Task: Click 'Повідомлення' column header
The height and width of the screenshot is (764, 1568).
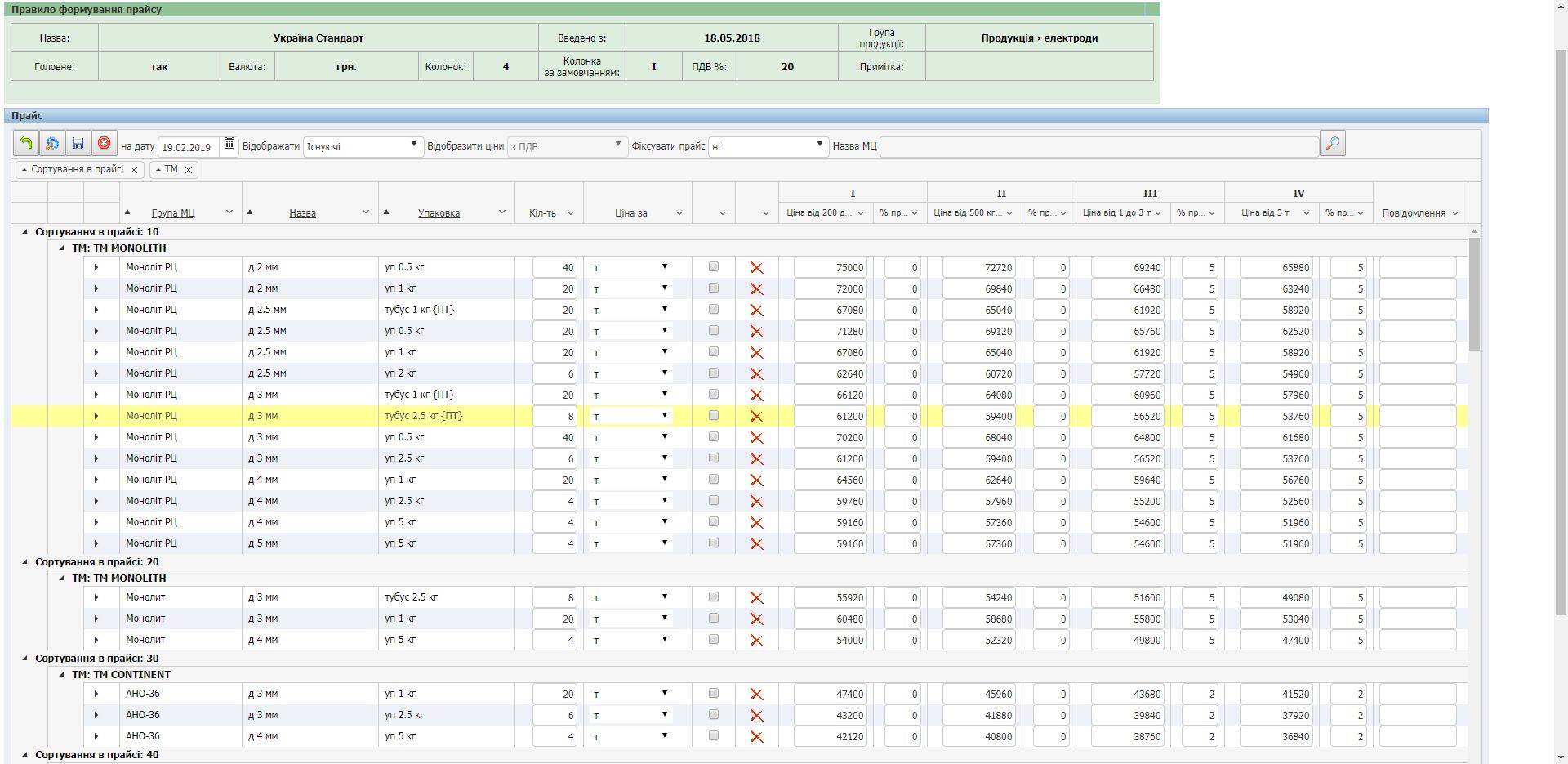Action: tap(1414, 213)
